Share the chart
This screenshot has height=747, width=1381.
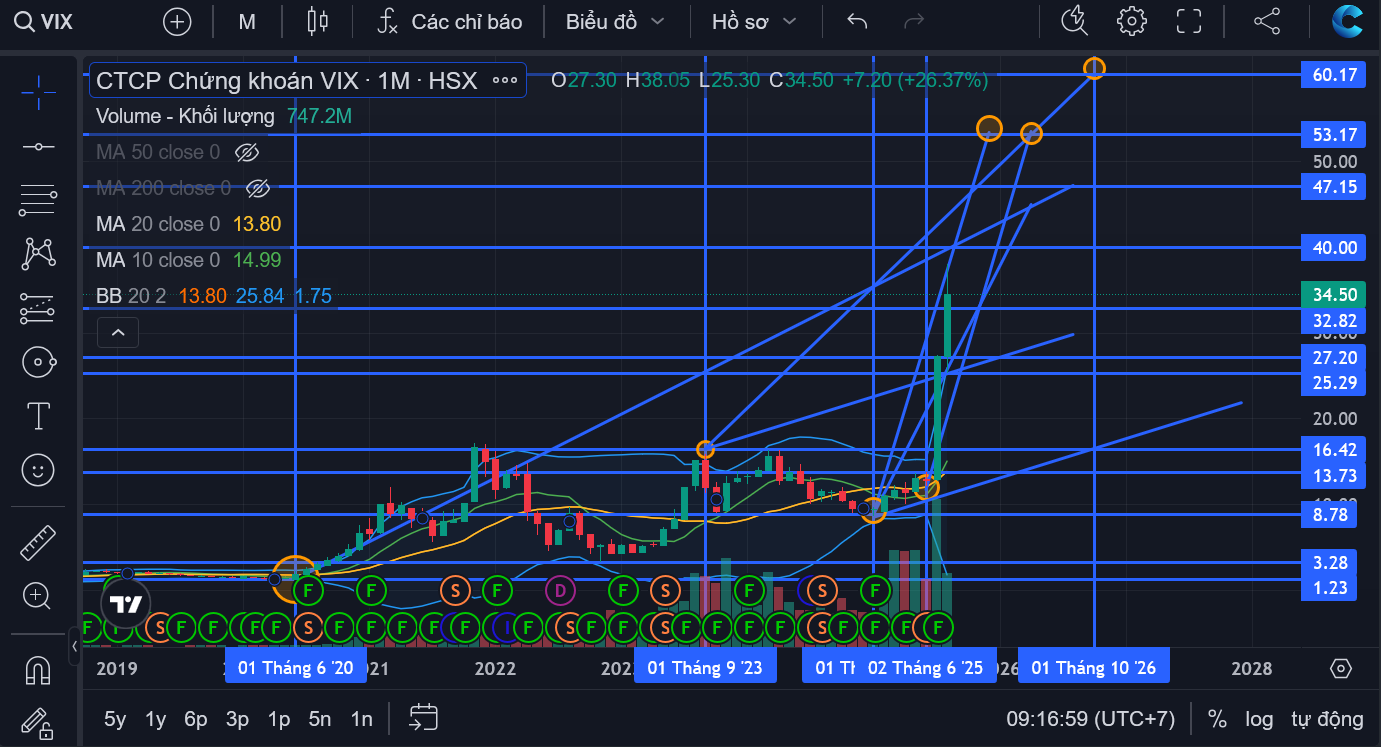pyautogui.click(x=1266, y=21)
